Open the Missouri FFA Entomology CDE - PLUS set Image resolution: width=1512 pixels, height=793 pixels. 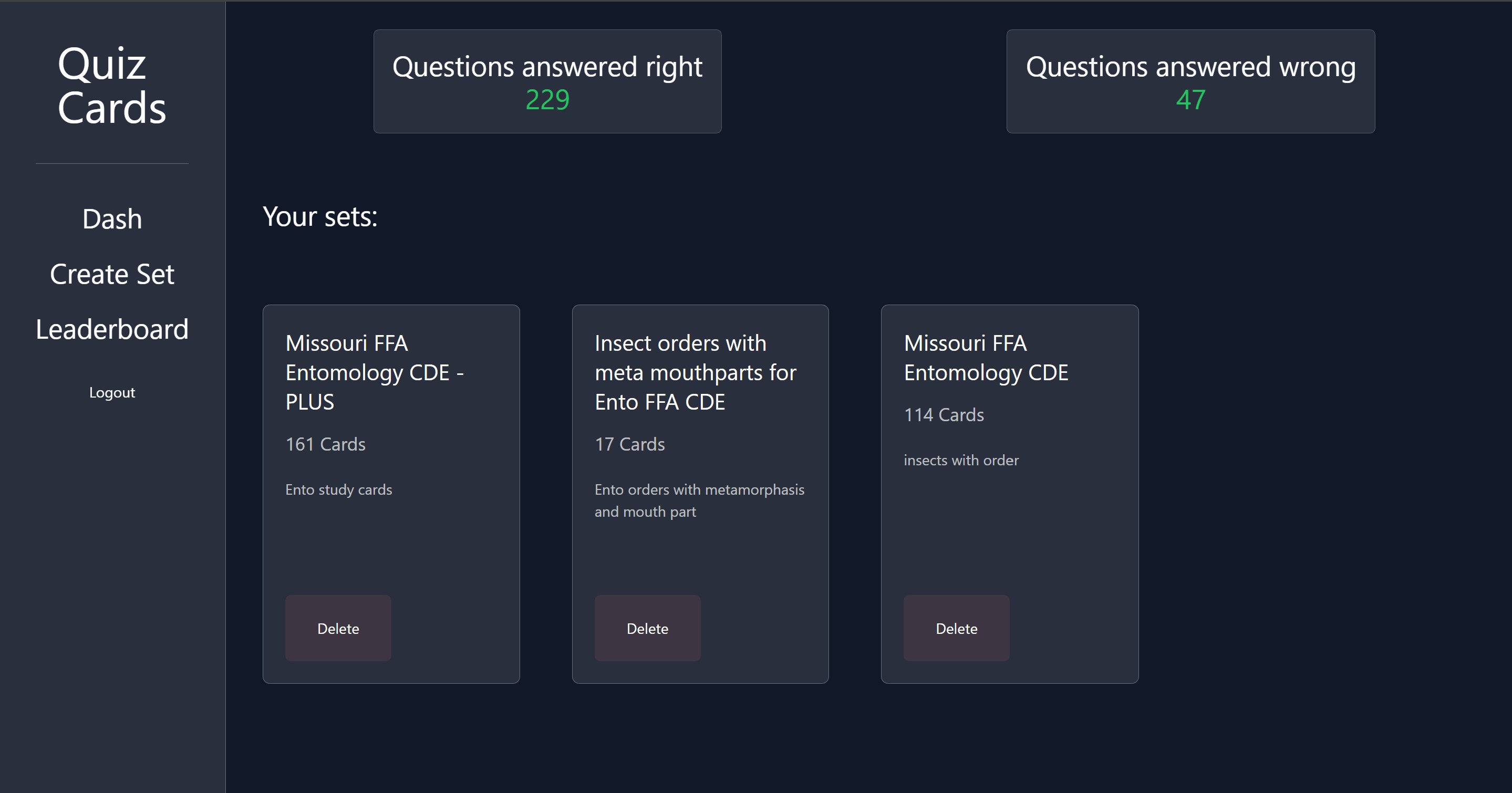[x=375, y=372]
